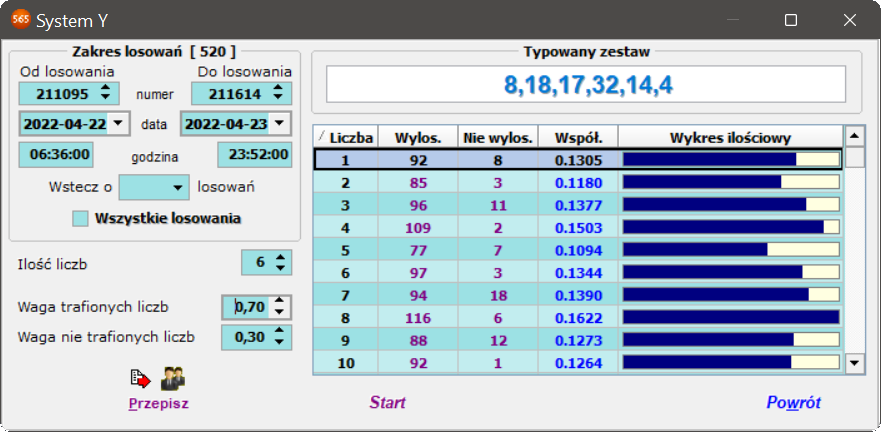Open the 2022-04-22 start date dropdown
This screenshot has width=881, height=432.
point(118,124)
